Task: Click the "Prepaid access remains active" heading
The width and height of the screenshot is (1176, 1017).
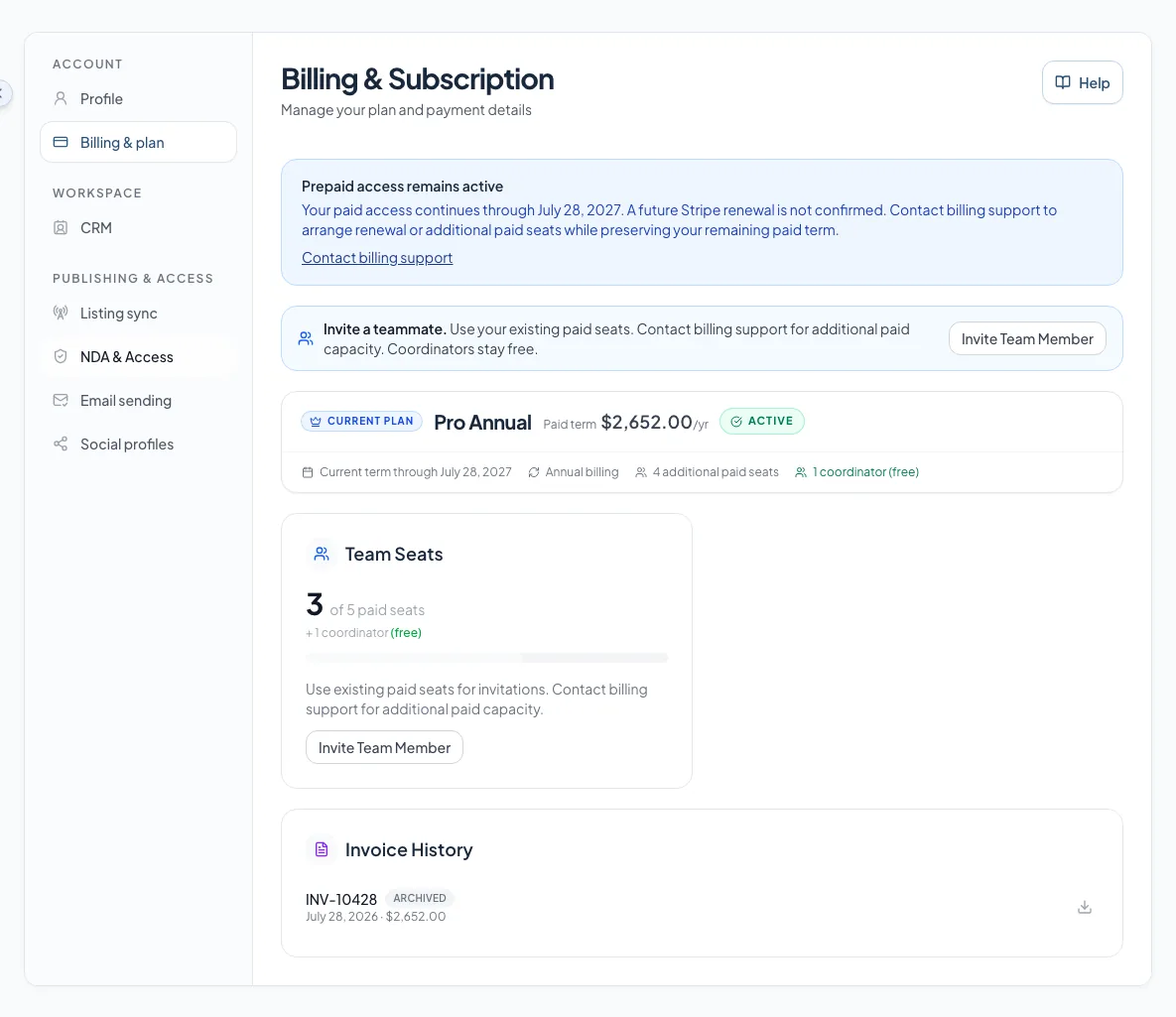Action: coord(402,187)
